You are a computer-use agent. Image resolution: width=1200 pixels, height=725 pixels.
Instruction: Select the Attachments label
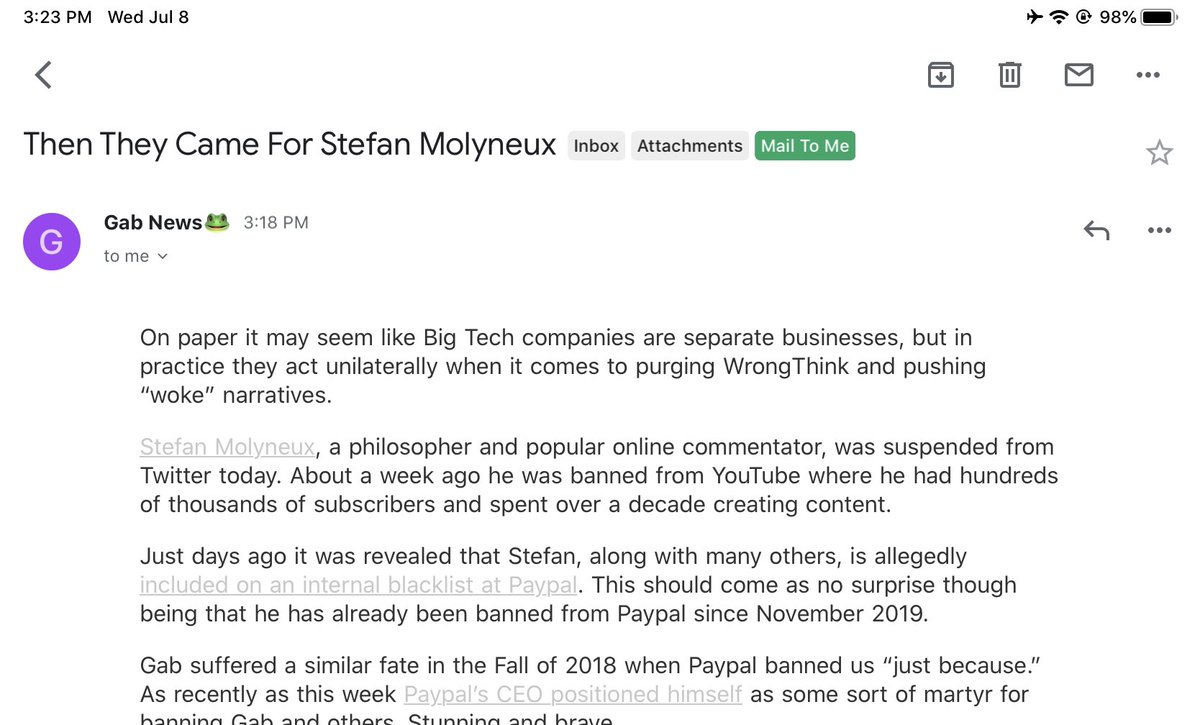[689, 146]
